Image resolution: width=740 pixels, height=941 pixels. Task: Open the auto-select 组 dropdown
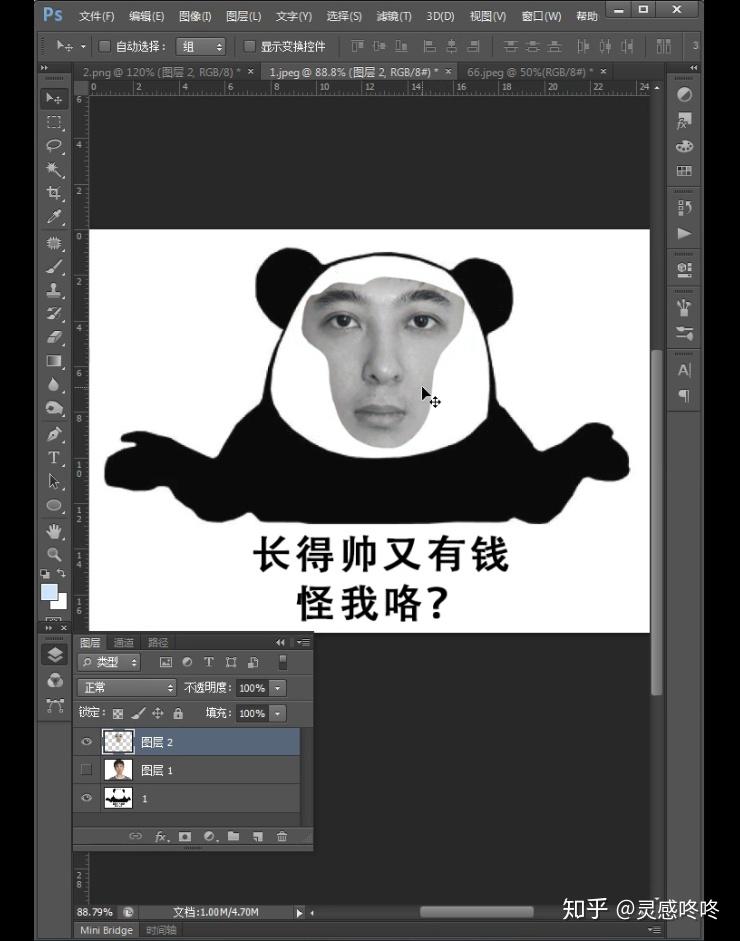200,46
